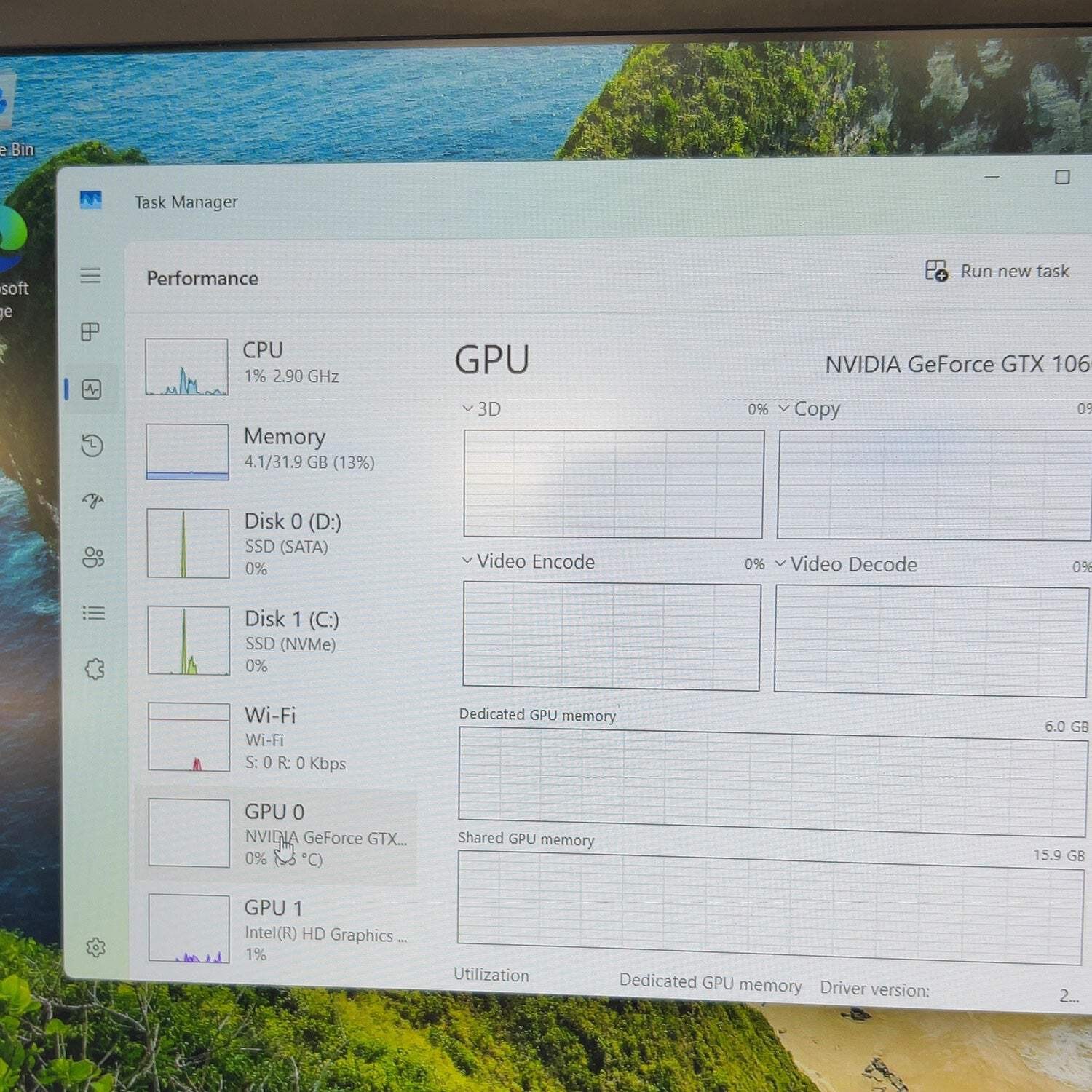Click the CPU usage graph thumbnail
The image size is (1092, 1092).
point(186,367)
